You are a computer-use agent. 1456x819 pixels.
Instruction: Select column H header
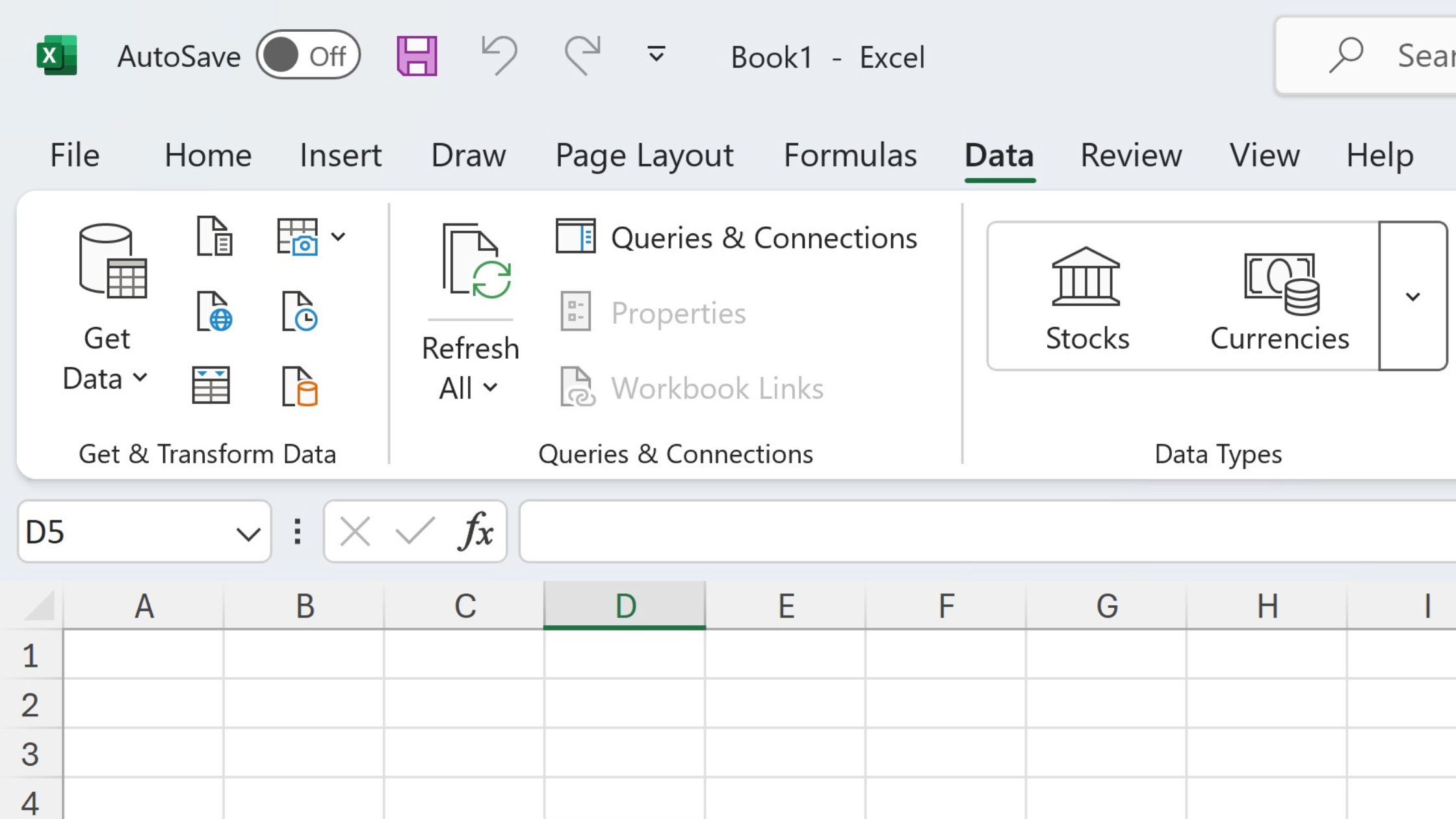pyautogui.click(x=1267, y=606)
